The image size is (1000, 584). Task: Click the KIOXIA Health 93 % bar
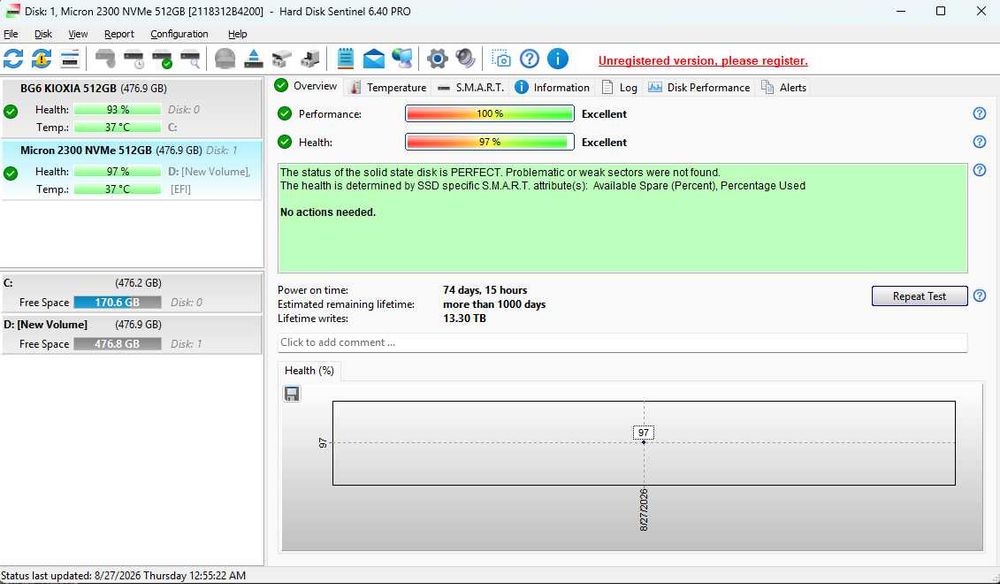117,110
